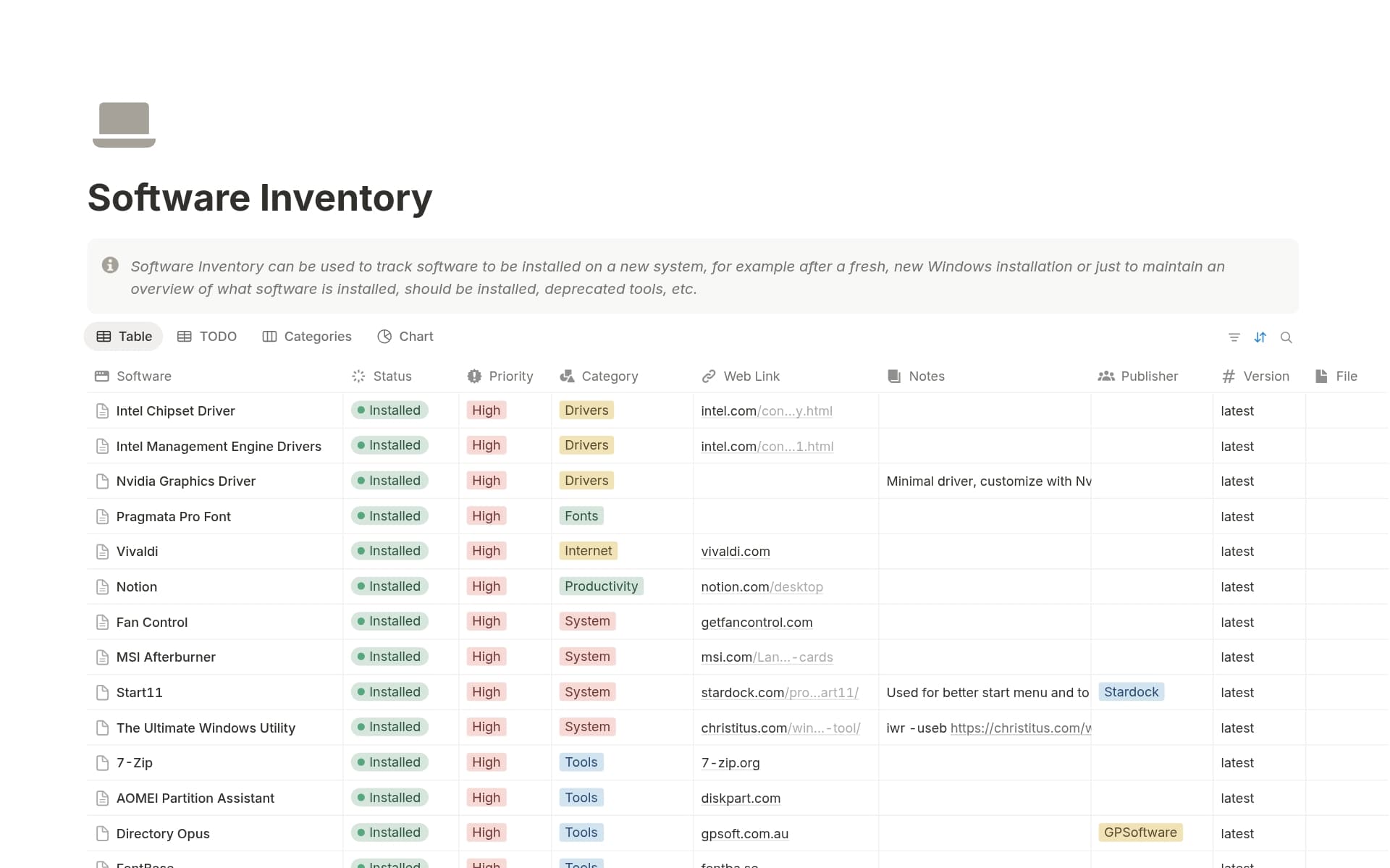This screenshot has height=868, width=1390.
Task: Open the 7-zip.org link
Action: point(730,762)
